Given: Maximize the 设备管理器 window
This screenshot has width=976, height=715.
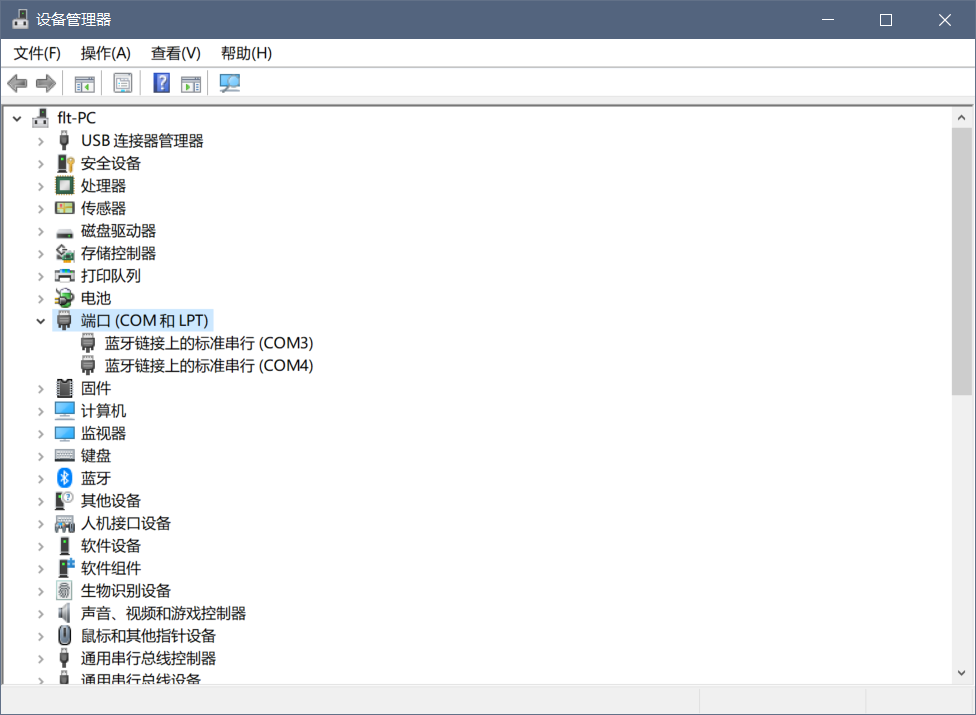Looking at the screenshot, I should tap(886, 20).
